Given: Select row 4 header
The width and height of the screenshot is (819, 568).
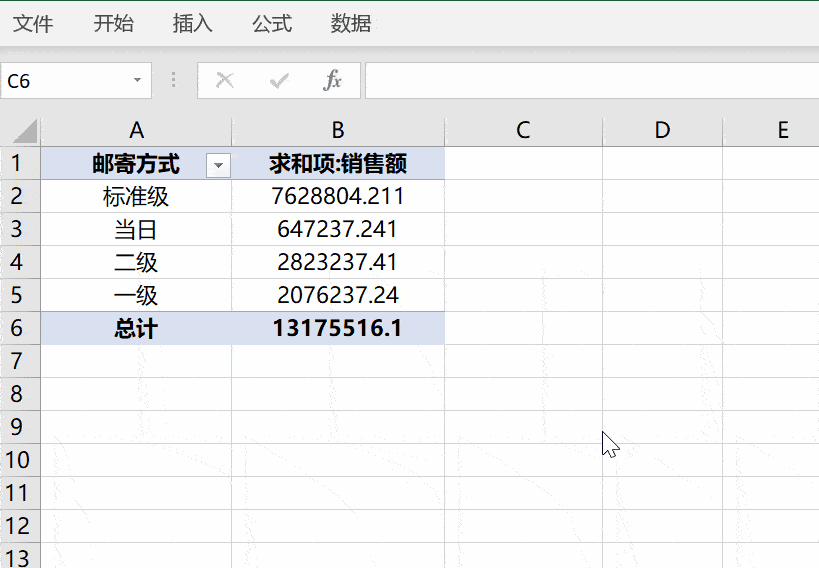Looking at the screenshot, I should 20,262.
